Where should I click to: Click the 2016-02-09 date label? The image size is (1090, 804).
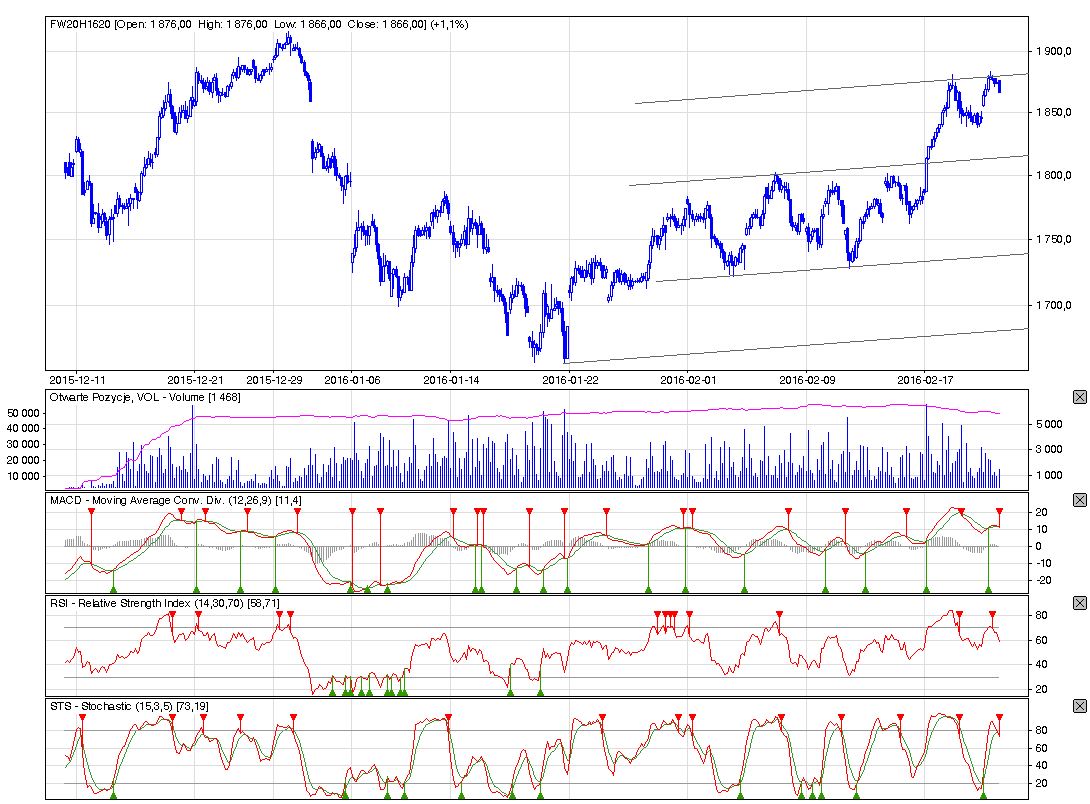point(807,380)
